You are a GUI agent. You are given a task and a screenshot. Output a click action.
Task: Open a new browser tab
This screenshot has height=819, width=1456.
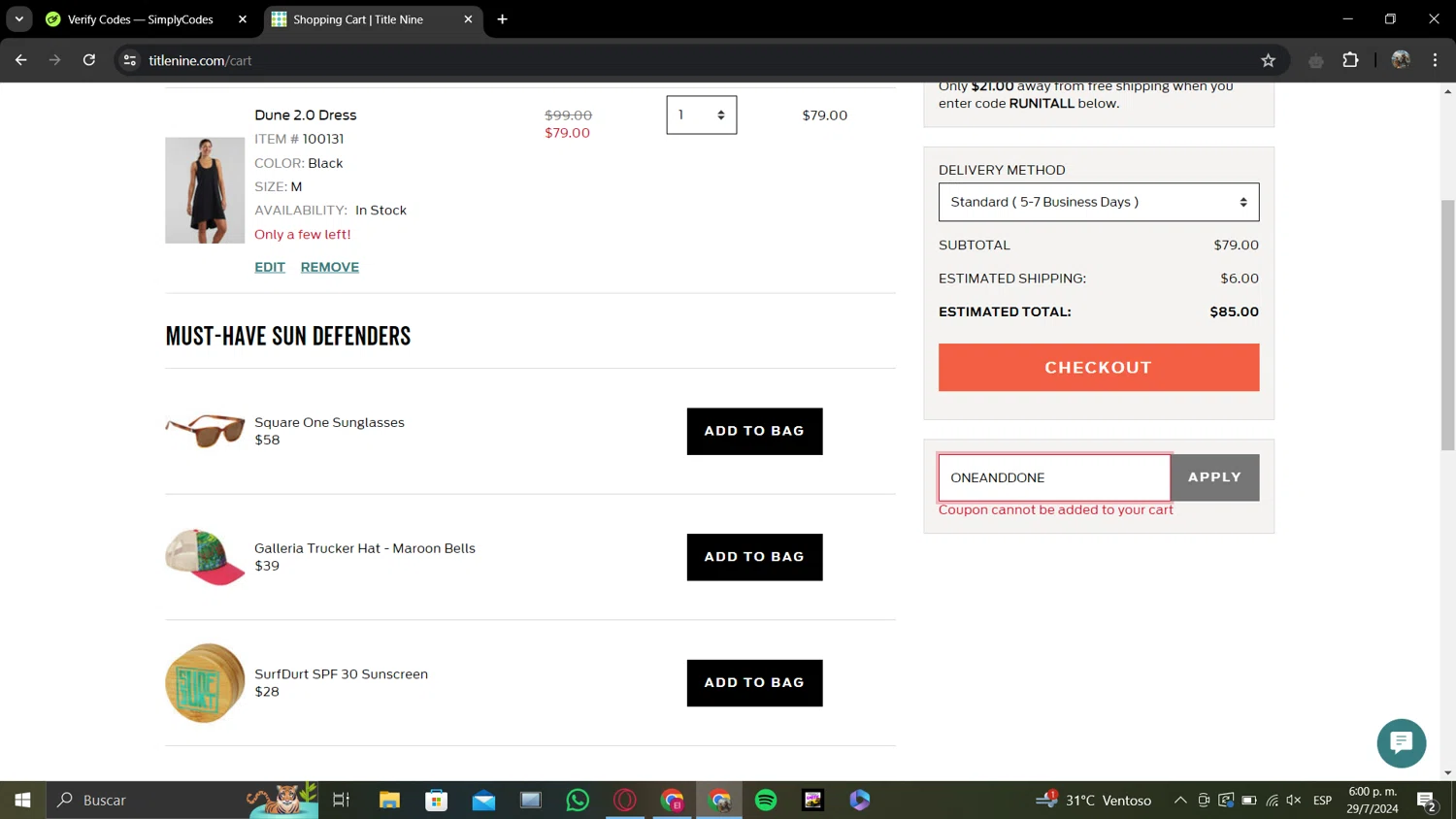pos(502,19)
